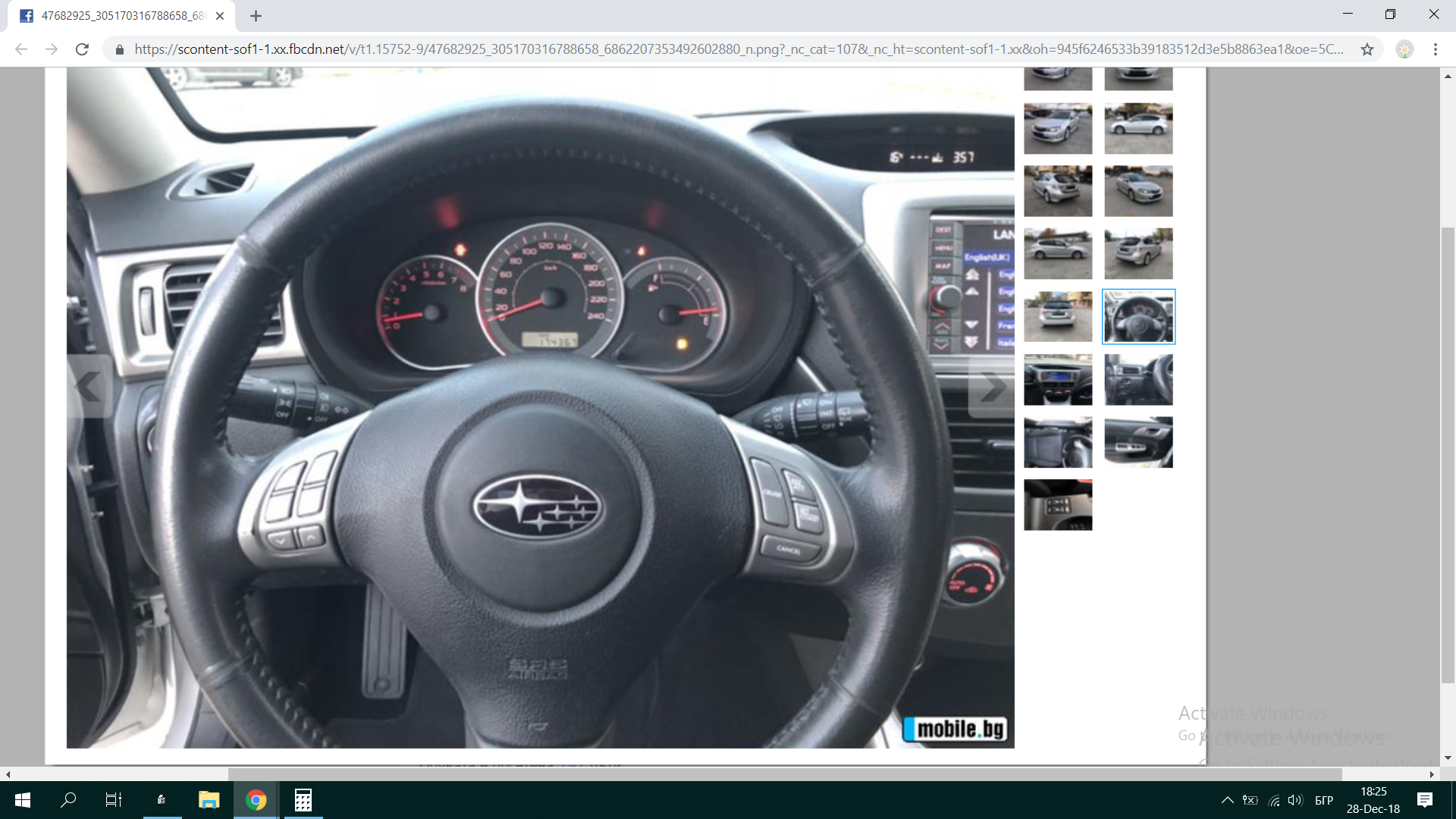The width and height of the screenshot is (1456, 819).
Task: Reload the page with refresh icon
Action: click(x=82, y=49)
